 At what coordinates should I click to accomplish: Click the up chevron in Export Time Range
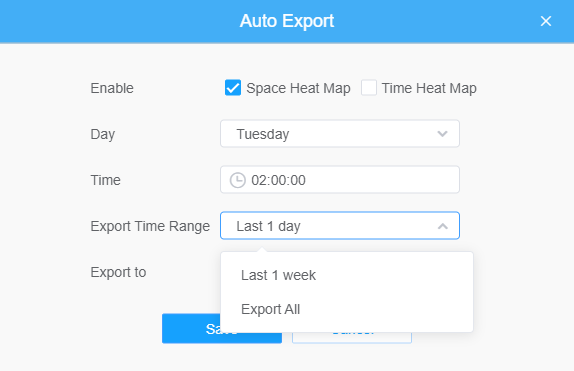pyautogui.click(x=443, y=226)
